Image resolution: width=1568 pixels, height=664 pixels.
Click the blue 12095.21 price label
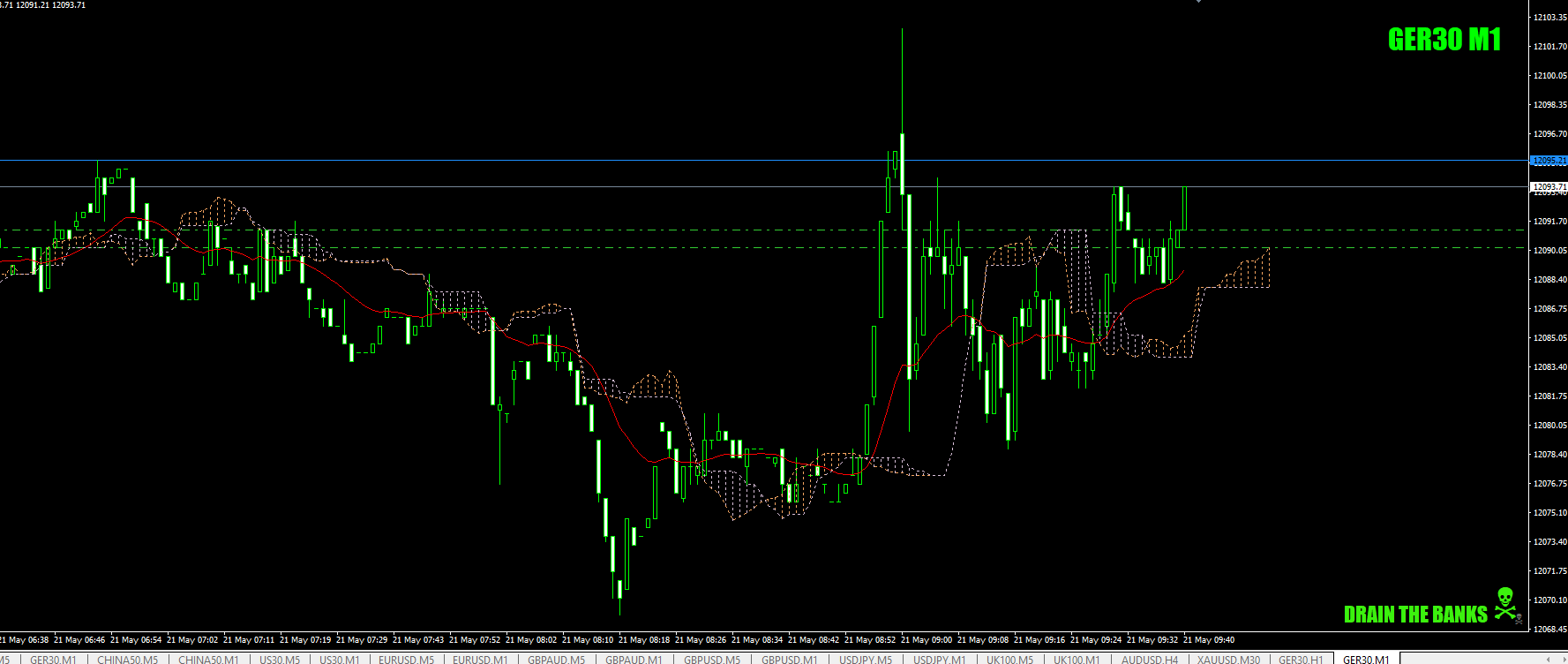(1549, 161)
